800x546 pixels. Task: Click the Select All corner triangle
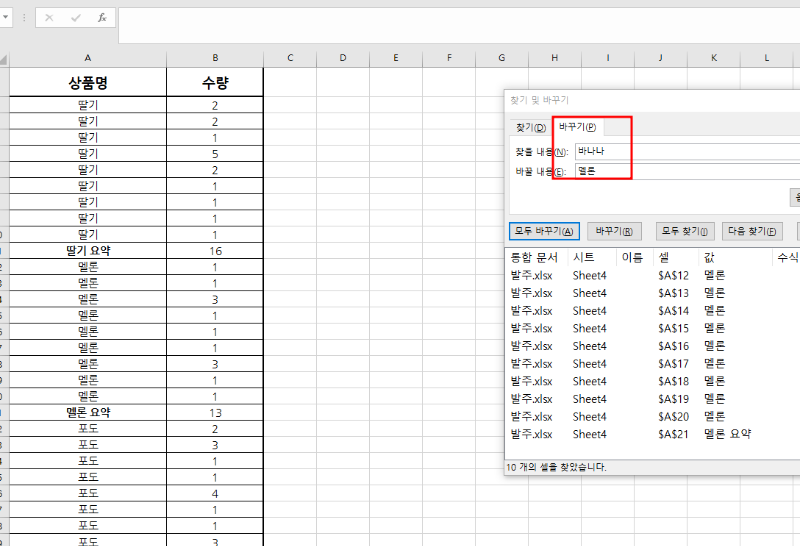pos(4,60)
